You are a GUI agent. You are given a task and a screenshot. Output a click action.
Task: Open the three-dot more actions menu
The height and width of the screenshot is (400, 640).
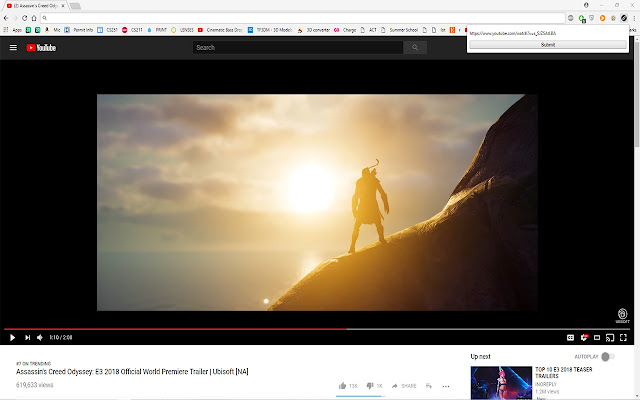[x=446, y=386]
